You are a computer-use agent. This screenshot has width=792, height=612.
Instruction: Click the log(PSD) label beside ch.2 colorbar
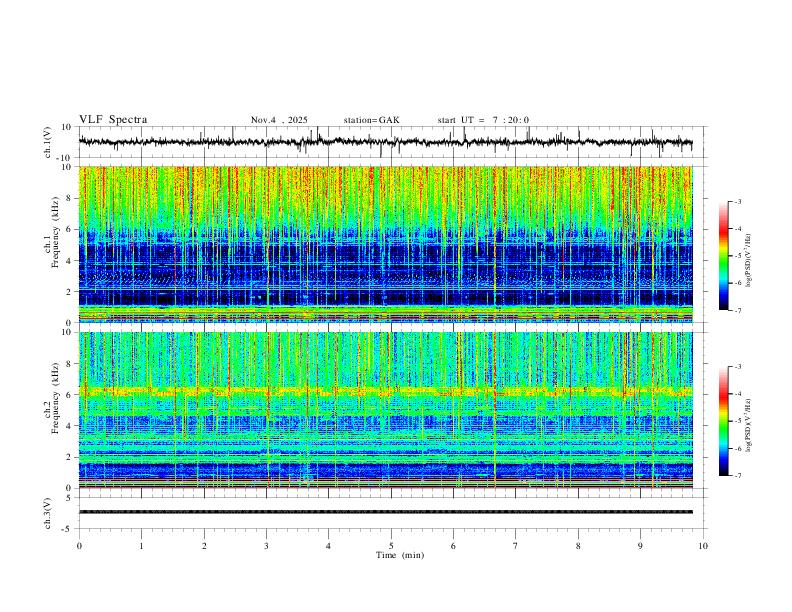click(x=749, y=426)
